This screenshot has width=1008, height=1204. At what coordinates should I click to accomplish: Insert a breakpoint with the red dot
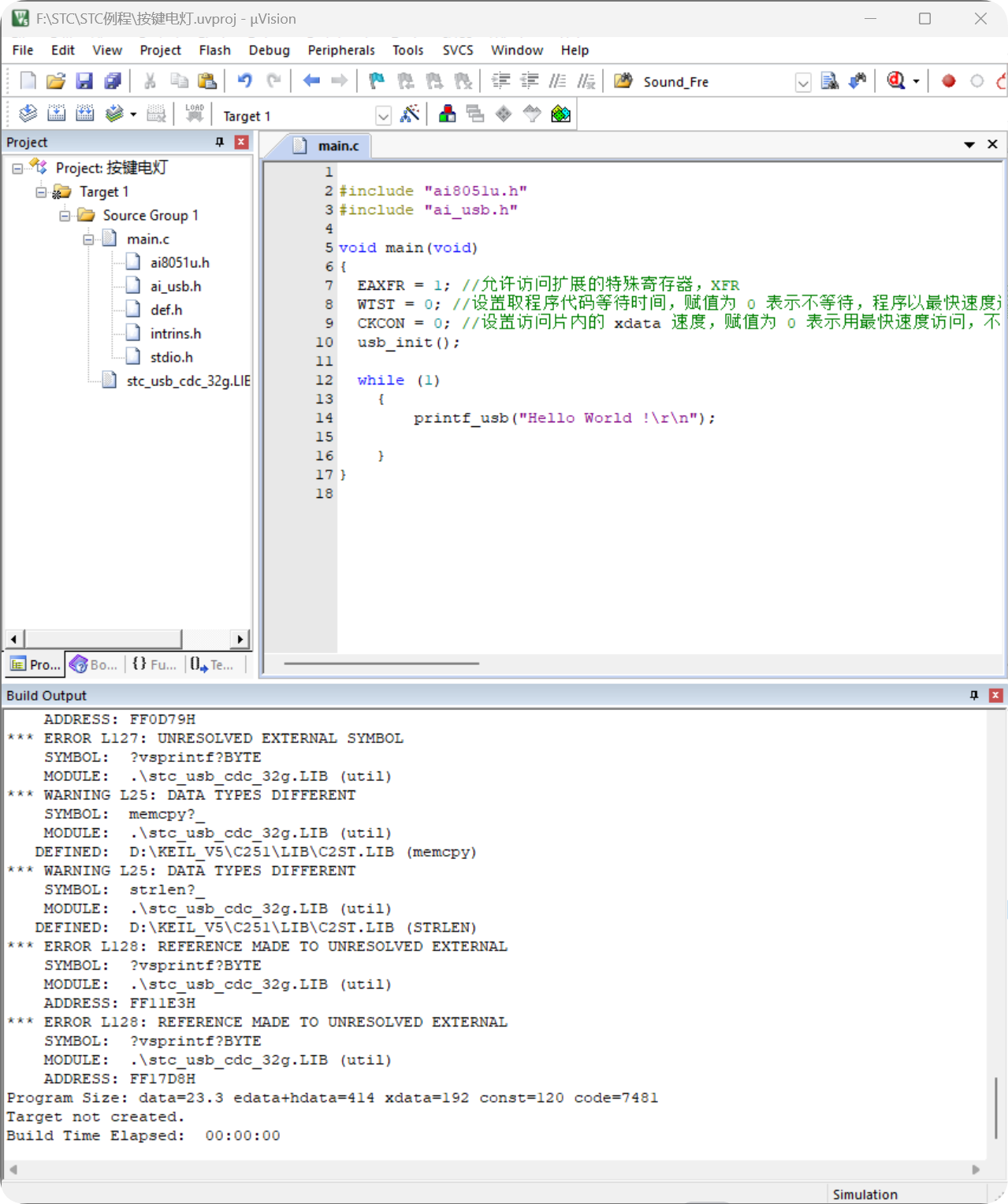(949, 81)
